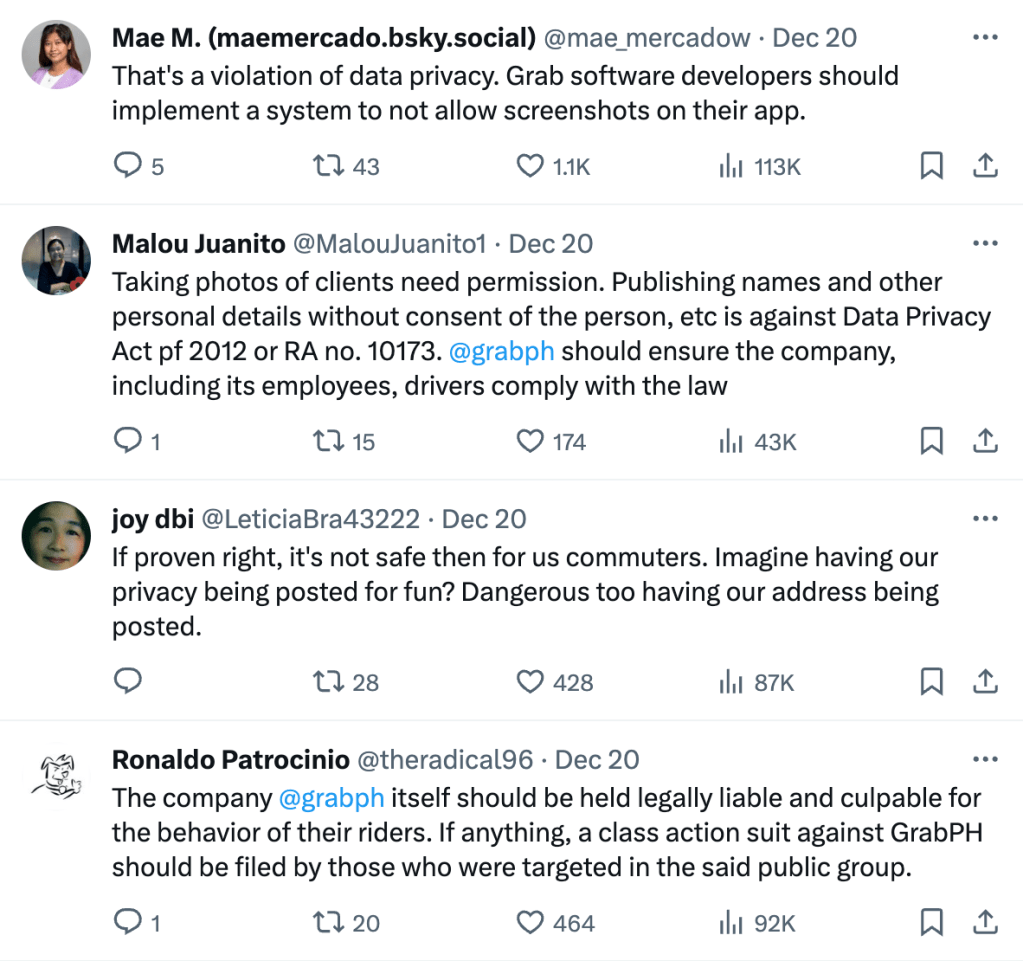This screenshot has height=961, width=1023.
Task: Open joy dbi's profile picture
Action: coord(56,536)
